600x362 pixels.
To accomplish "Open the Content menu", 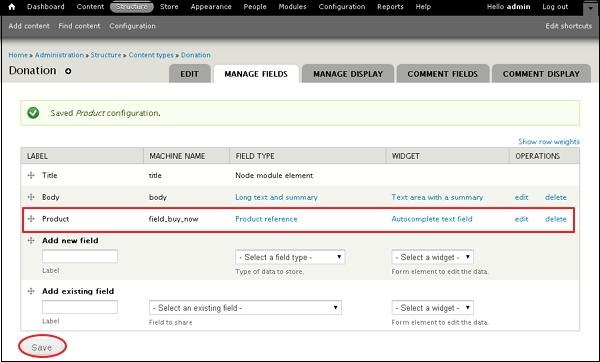I will 90,7.
